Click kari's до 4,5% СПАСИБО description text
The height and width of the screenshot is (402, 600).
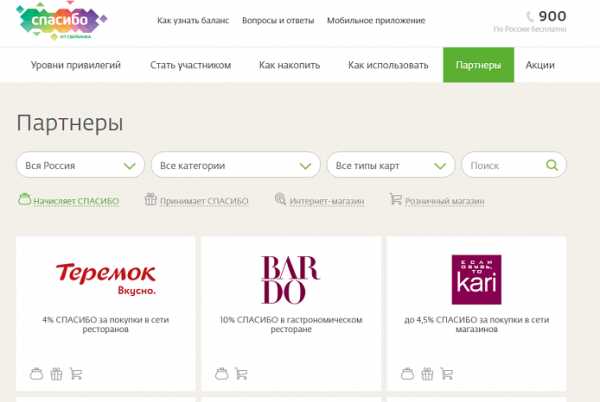[476, 324]
